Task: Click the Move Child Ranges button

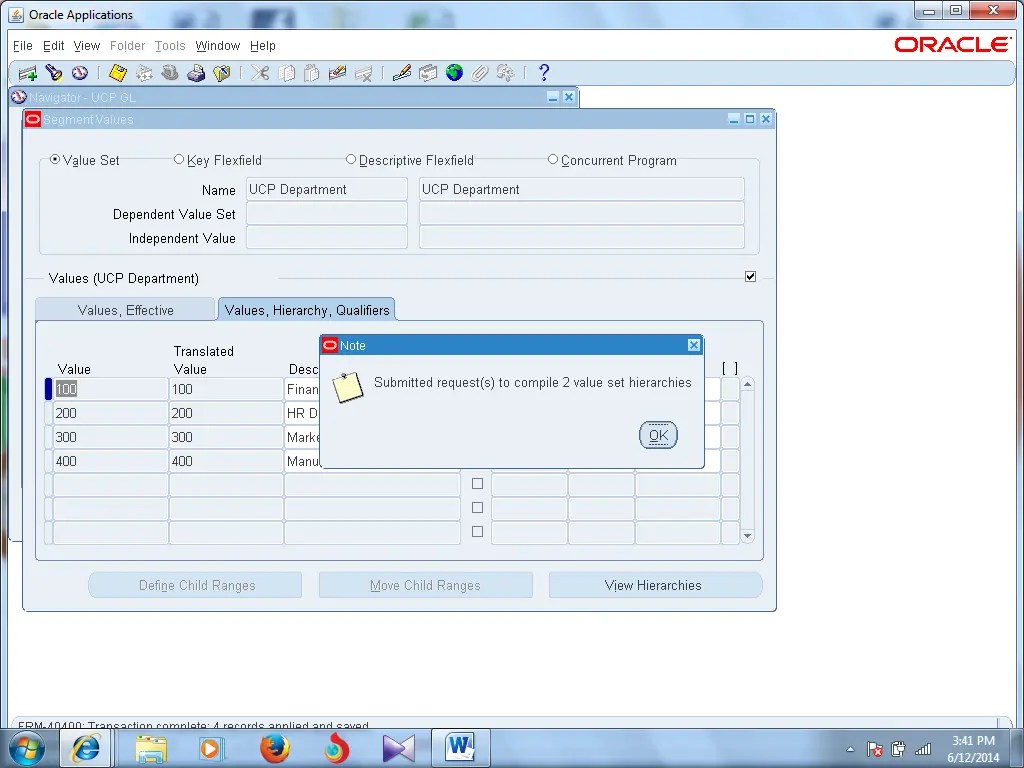Action: tap(425, 585)
